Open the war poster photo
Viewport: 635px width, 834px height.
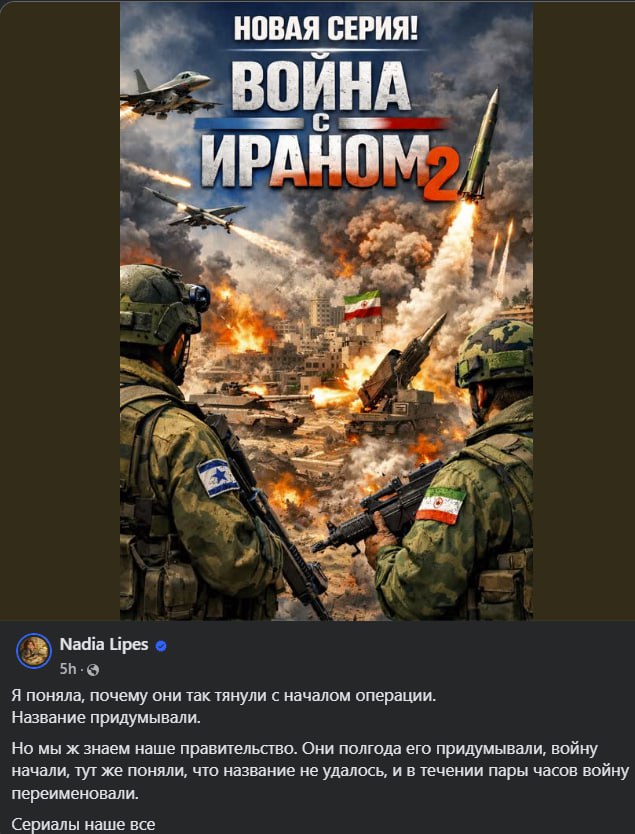327,311
